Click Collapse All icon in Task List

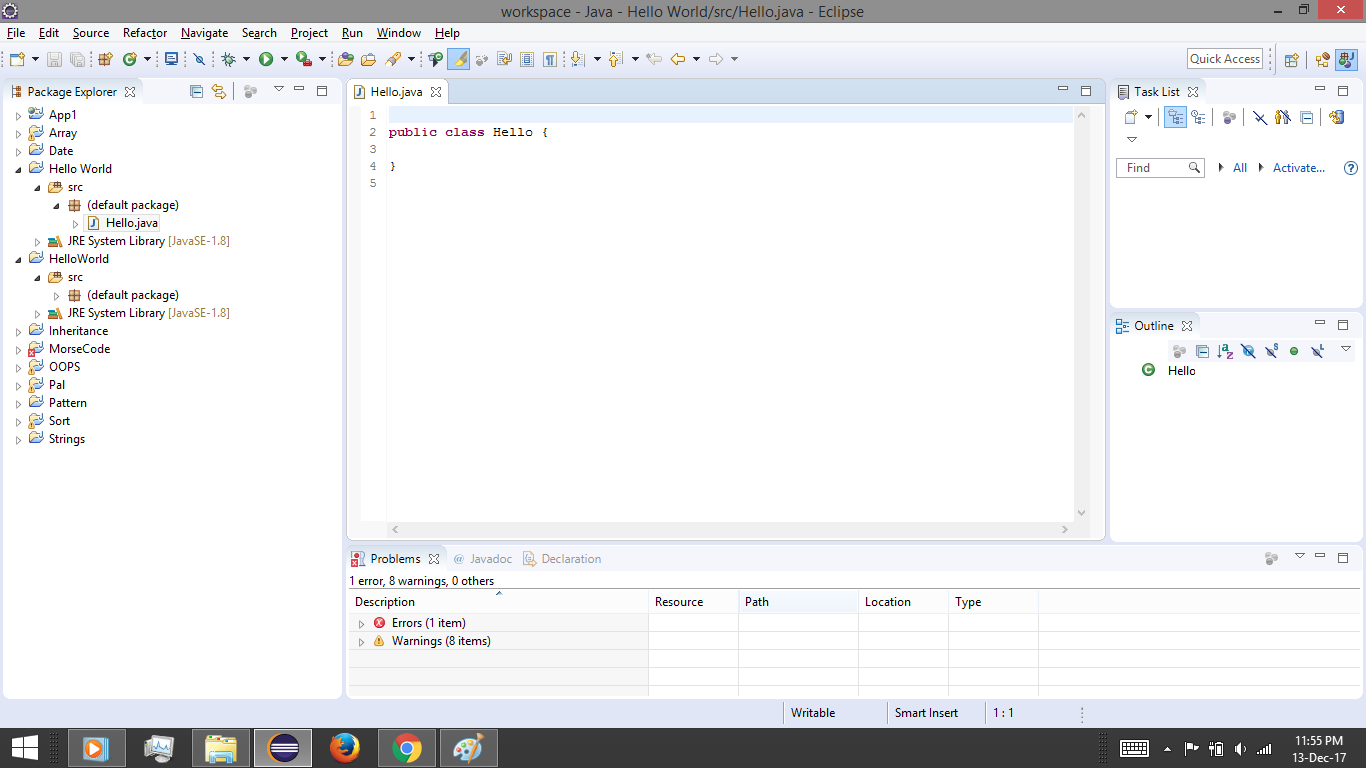[1306, 117]
